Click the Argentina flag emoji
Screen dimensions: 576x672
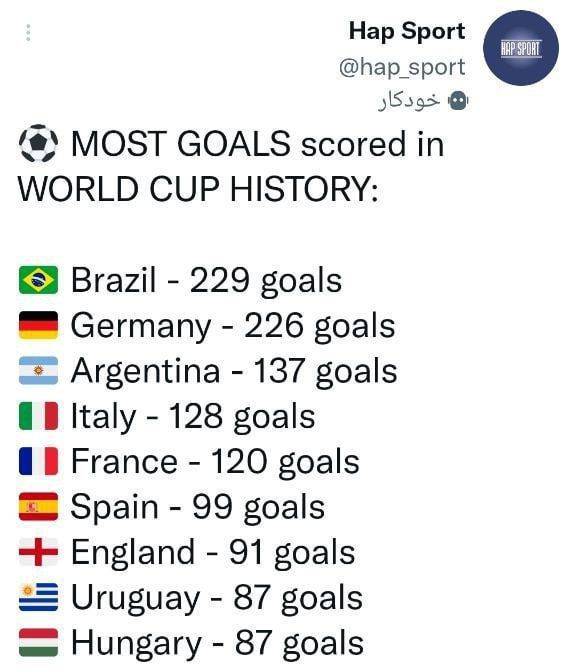38,370
